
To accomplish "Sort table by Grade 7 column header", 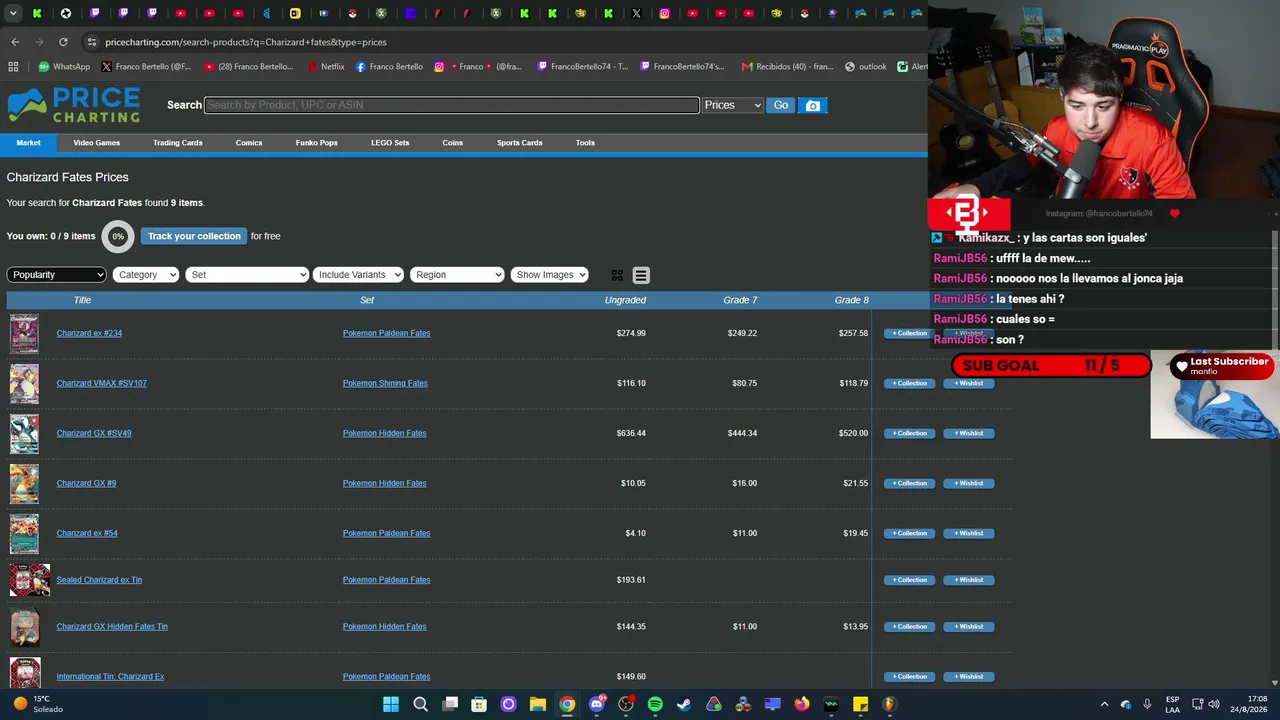I will (740, 300).
